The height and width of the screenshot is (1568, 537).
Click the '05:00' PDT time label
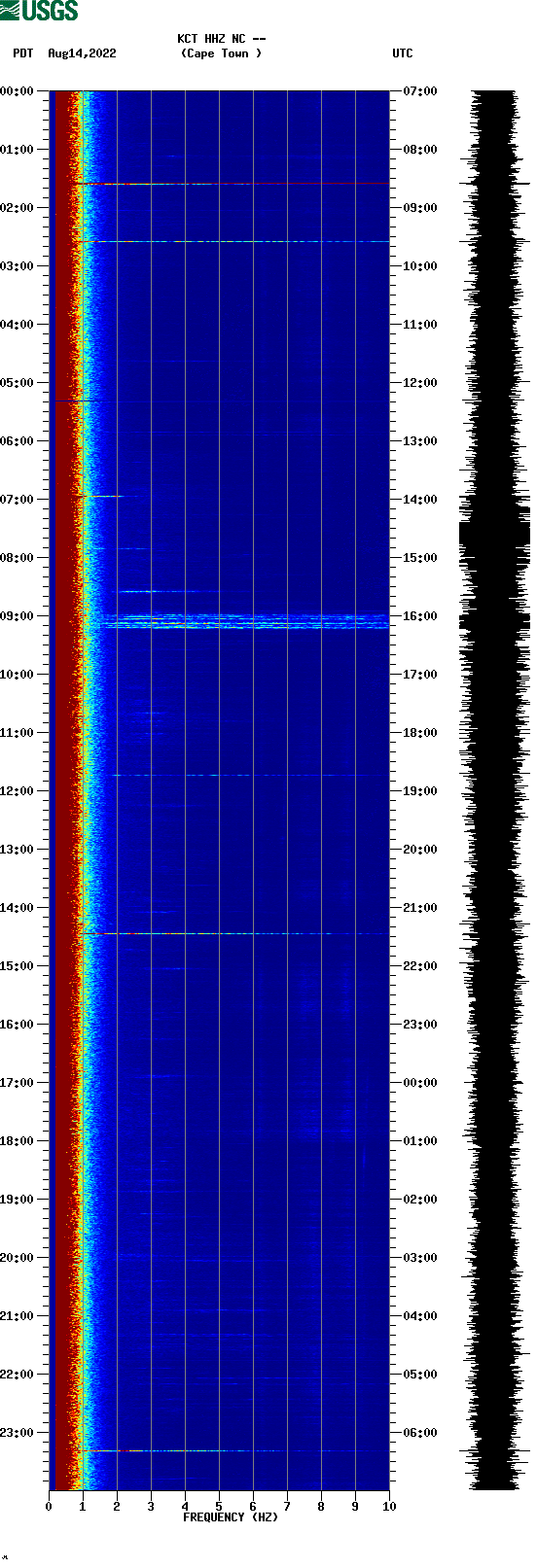(x=17, y=383)
